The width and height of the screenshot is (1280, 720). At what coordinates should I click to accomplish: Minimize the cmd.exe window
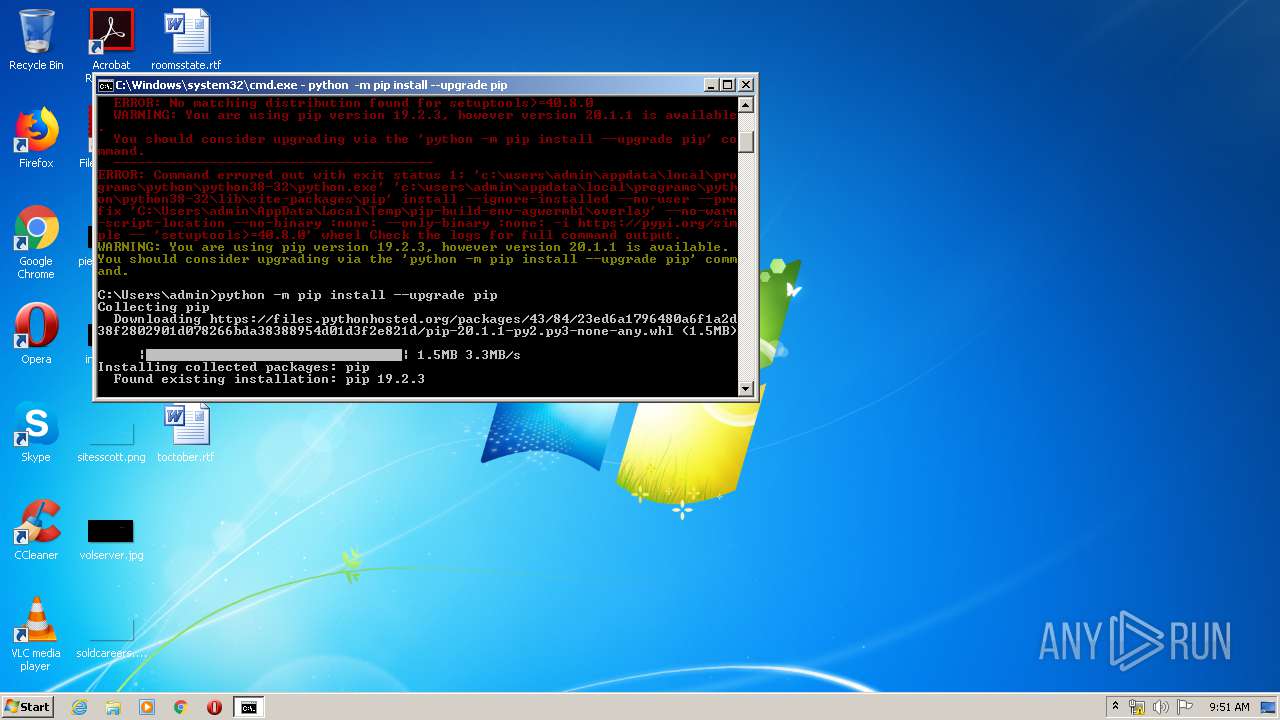[711, 85]
